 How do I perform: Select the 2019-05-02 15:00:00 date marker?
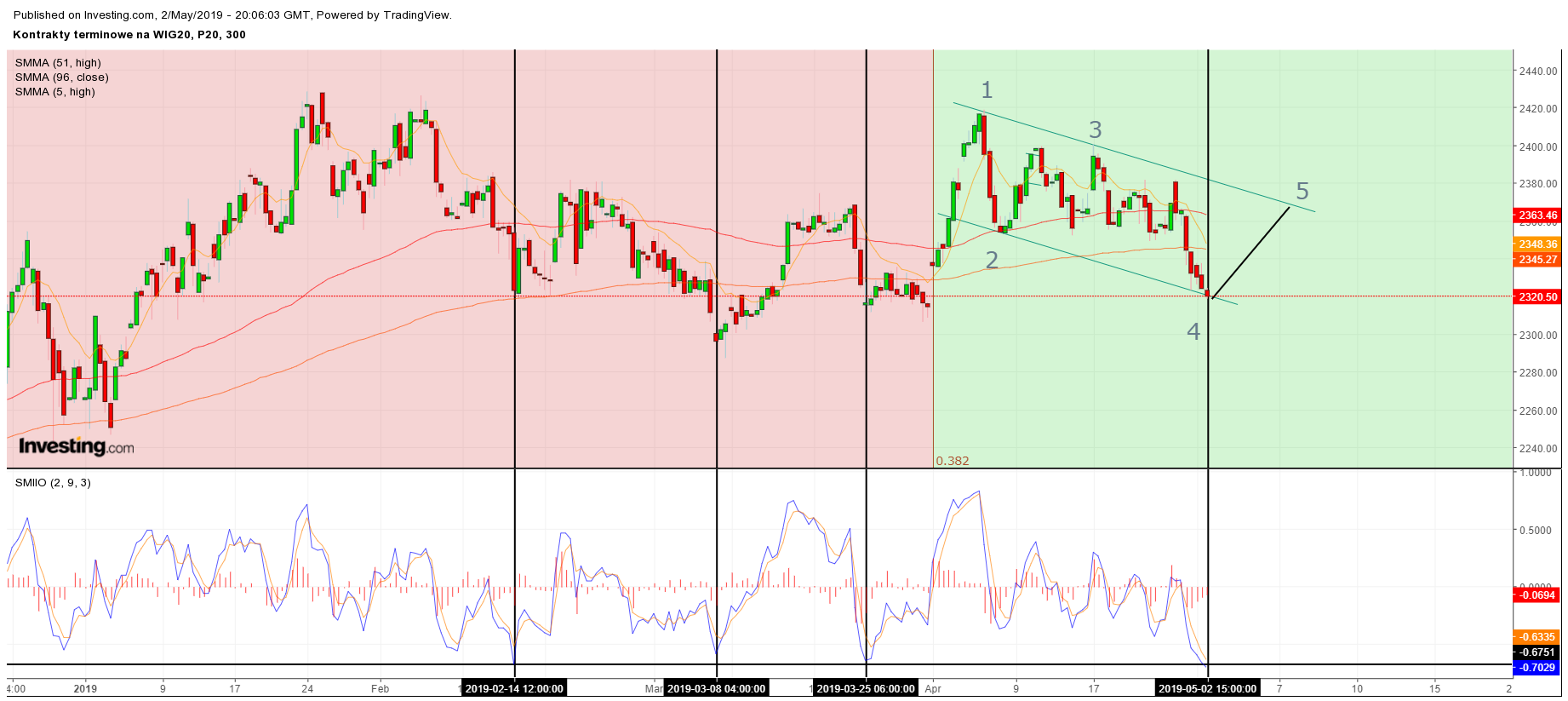tap(1208, 688)
